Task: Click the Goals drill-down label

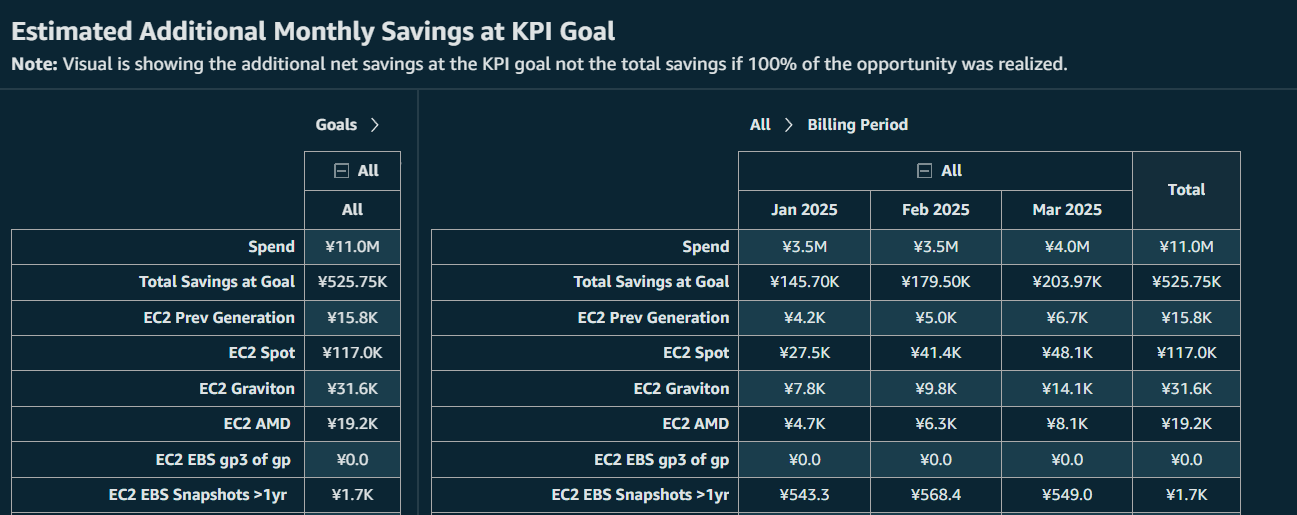Action: (336, 125)
